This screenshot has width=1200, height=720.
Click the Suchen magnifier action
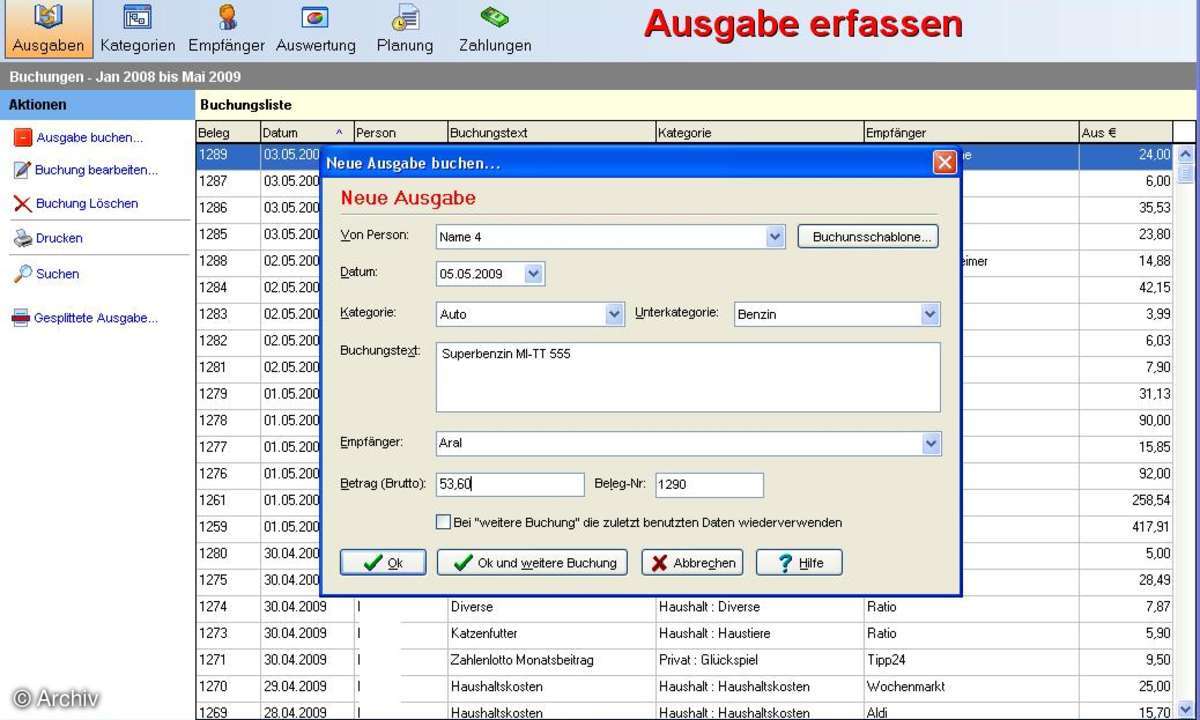coord(57,273)
